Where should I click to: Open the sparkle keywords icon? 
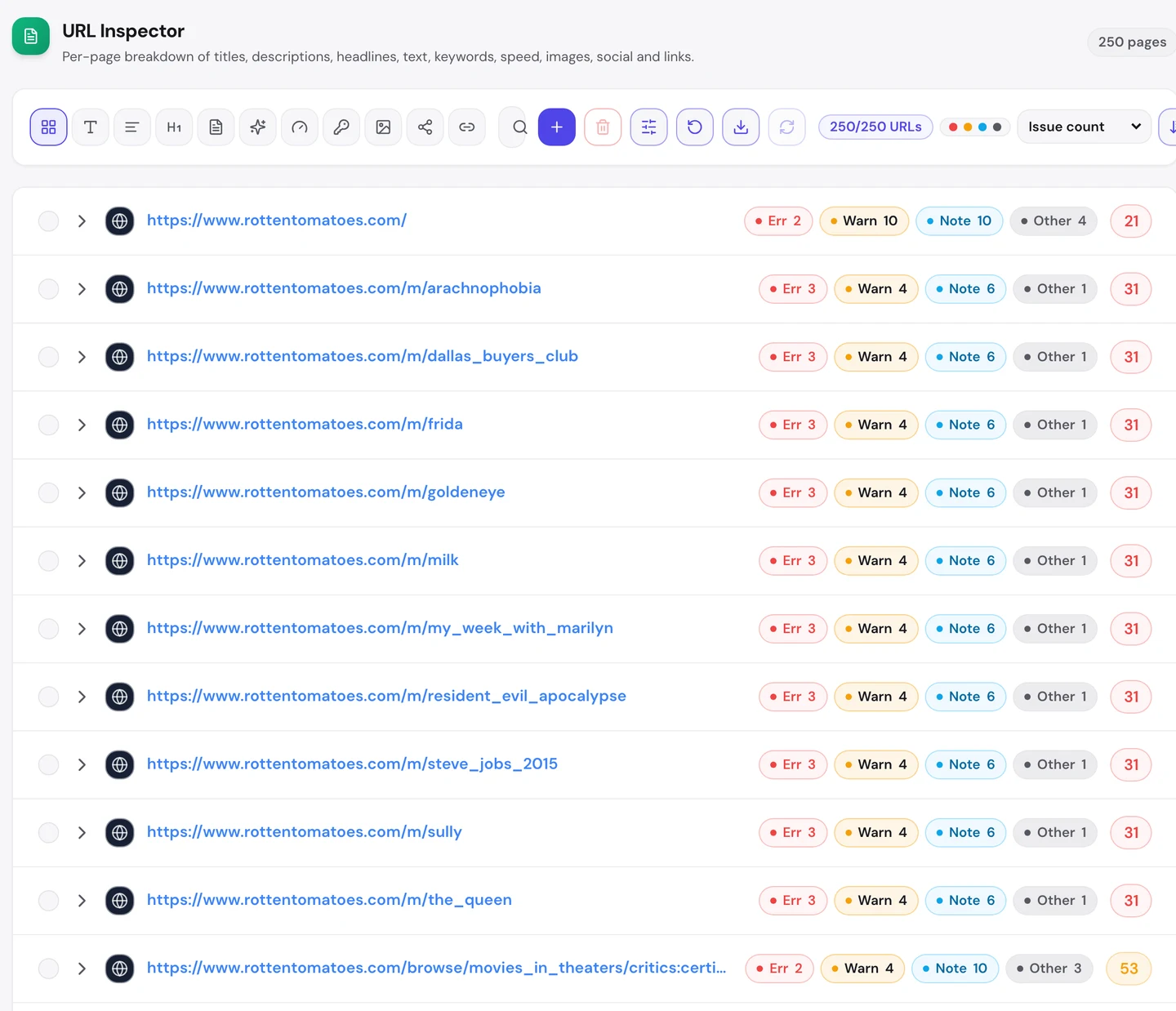click(257, 127)
